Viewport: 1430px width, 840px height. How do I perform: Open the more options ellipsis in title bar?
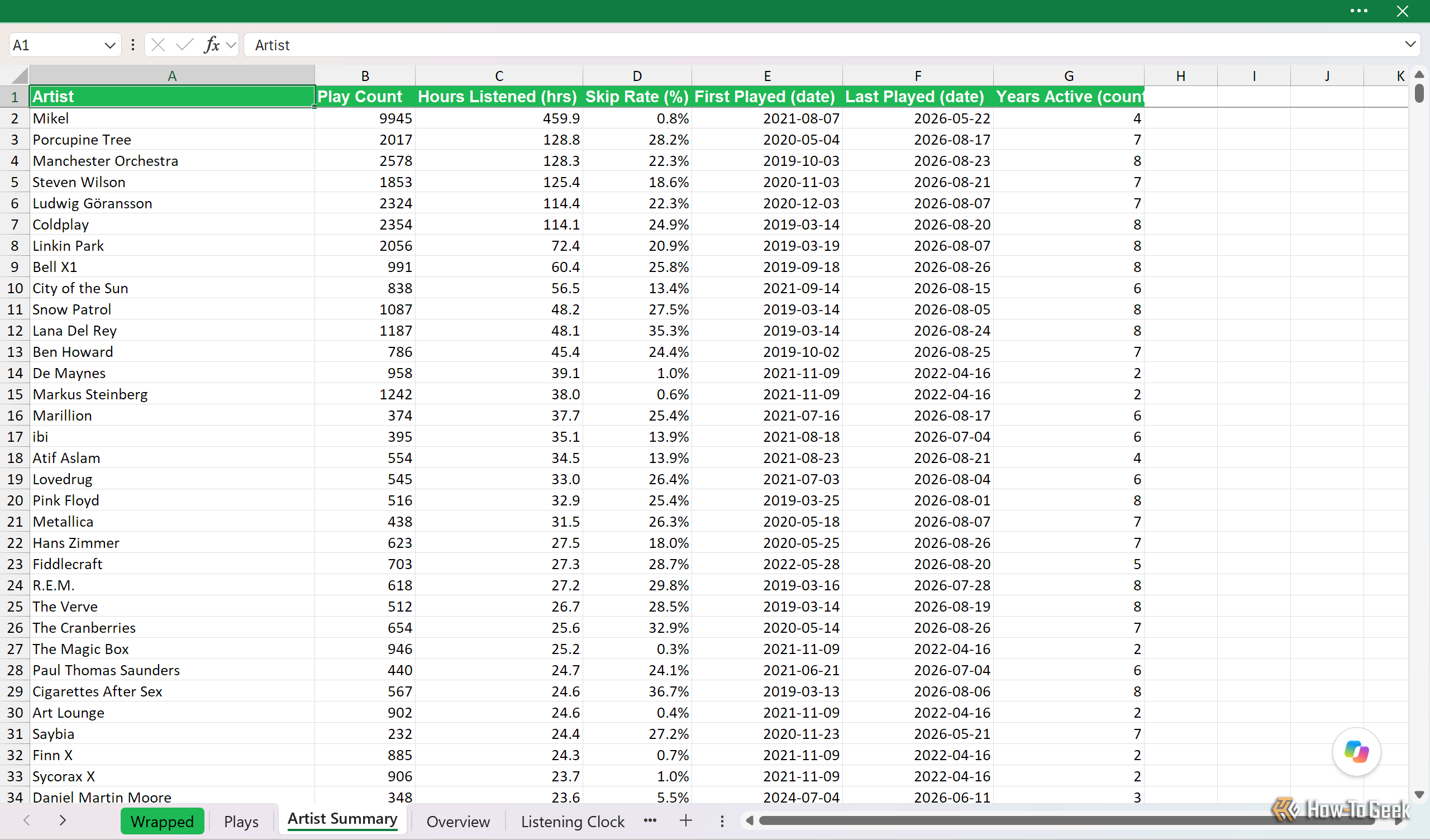click(x=1358, y=11)
